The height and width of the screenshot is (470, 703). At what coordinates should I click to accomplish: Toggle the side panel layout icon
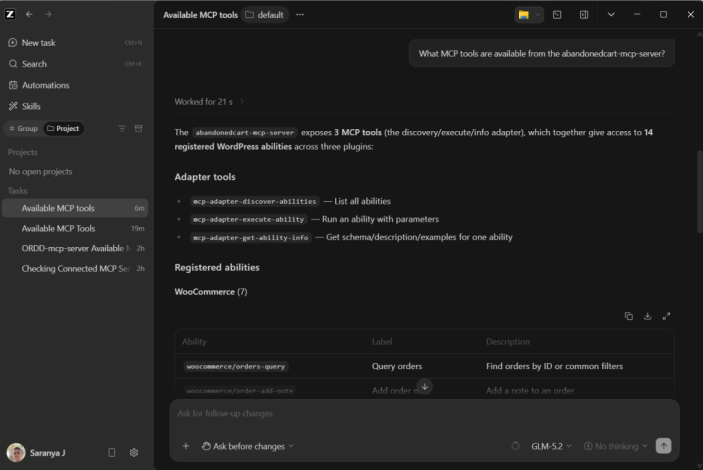pyautogui.click(x=584, y=15)
